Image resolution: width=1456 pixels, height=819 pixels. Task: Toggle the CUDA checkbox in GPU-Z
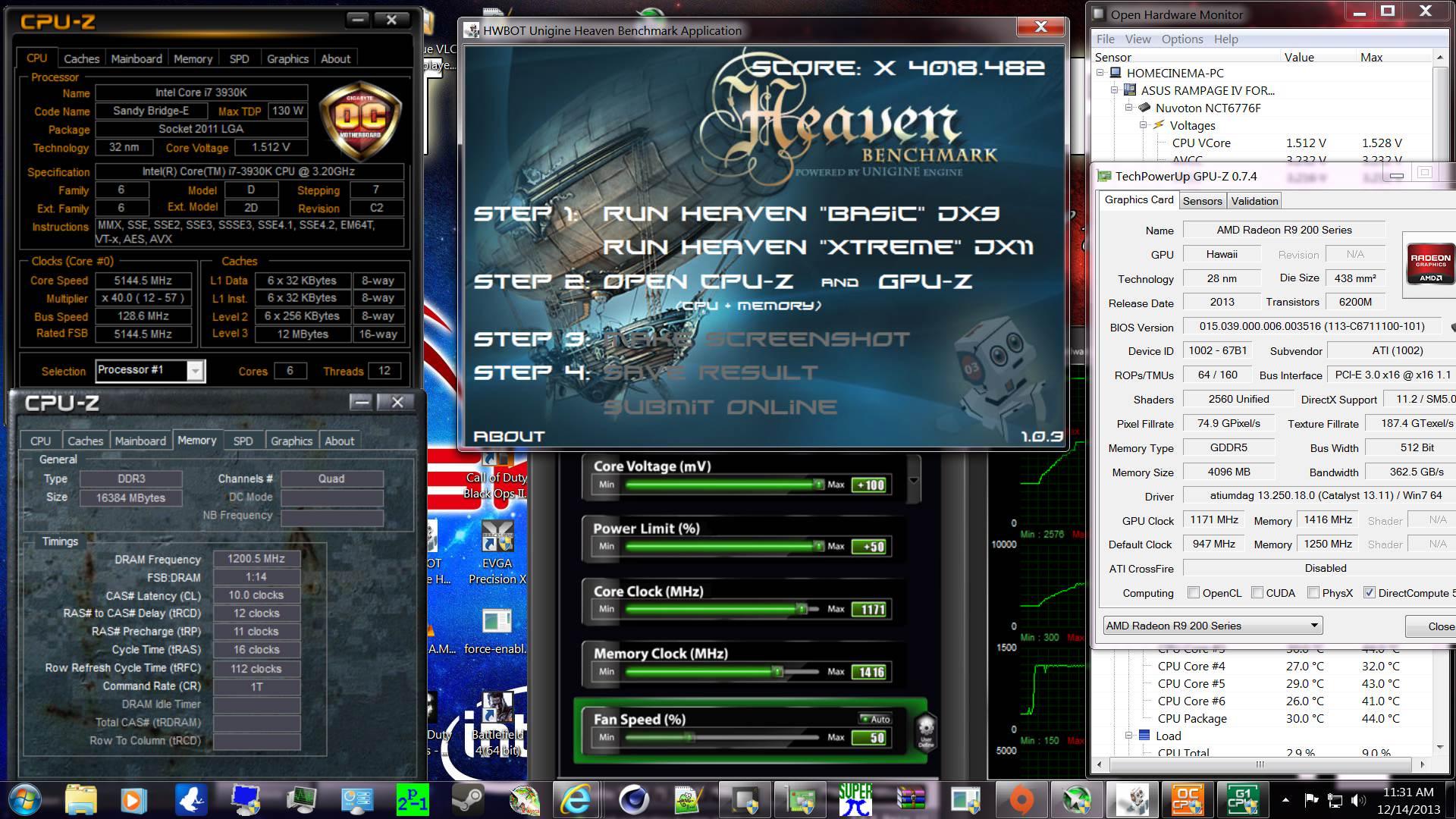1257,593
